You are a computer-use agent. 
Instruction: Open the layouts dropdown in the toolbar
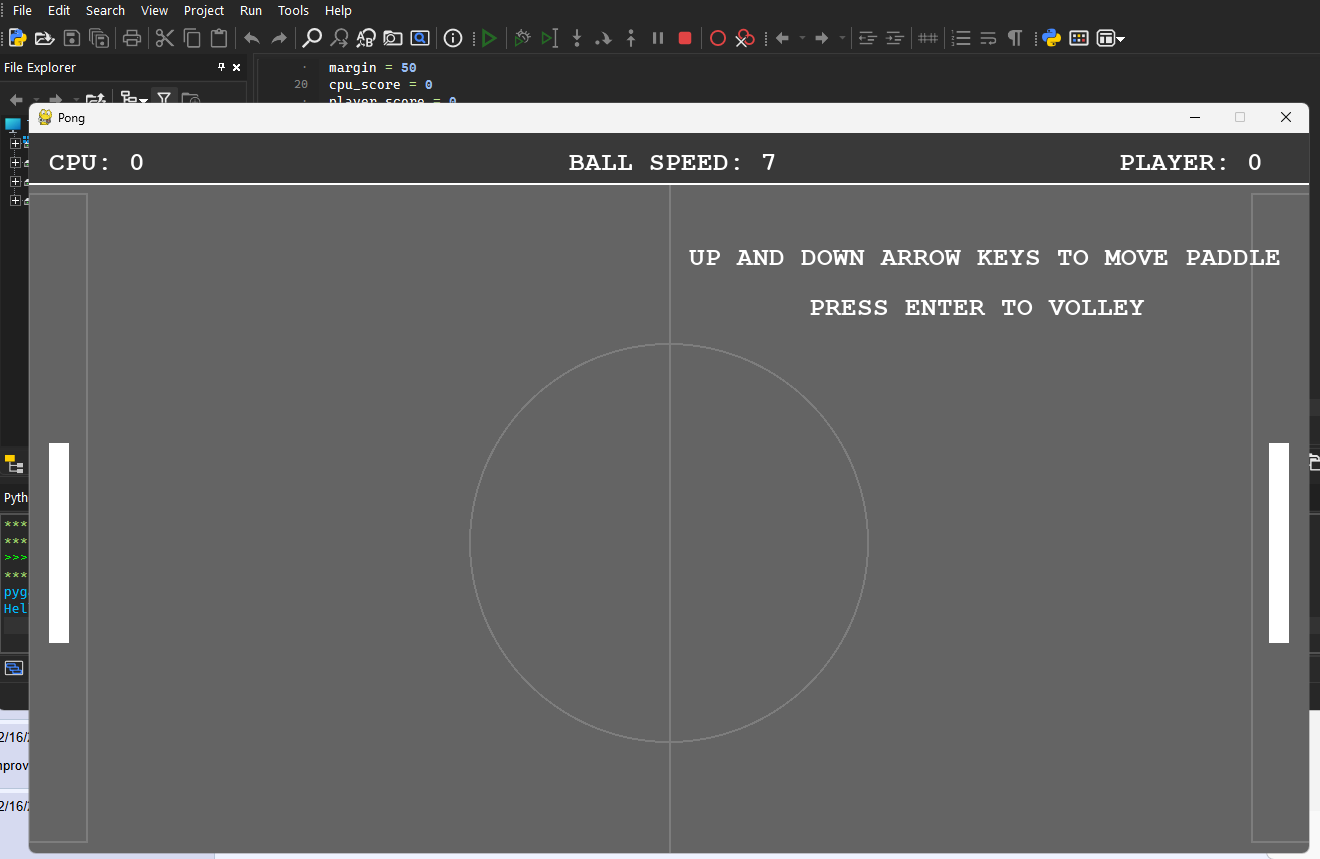click(x=1111, y=38)
